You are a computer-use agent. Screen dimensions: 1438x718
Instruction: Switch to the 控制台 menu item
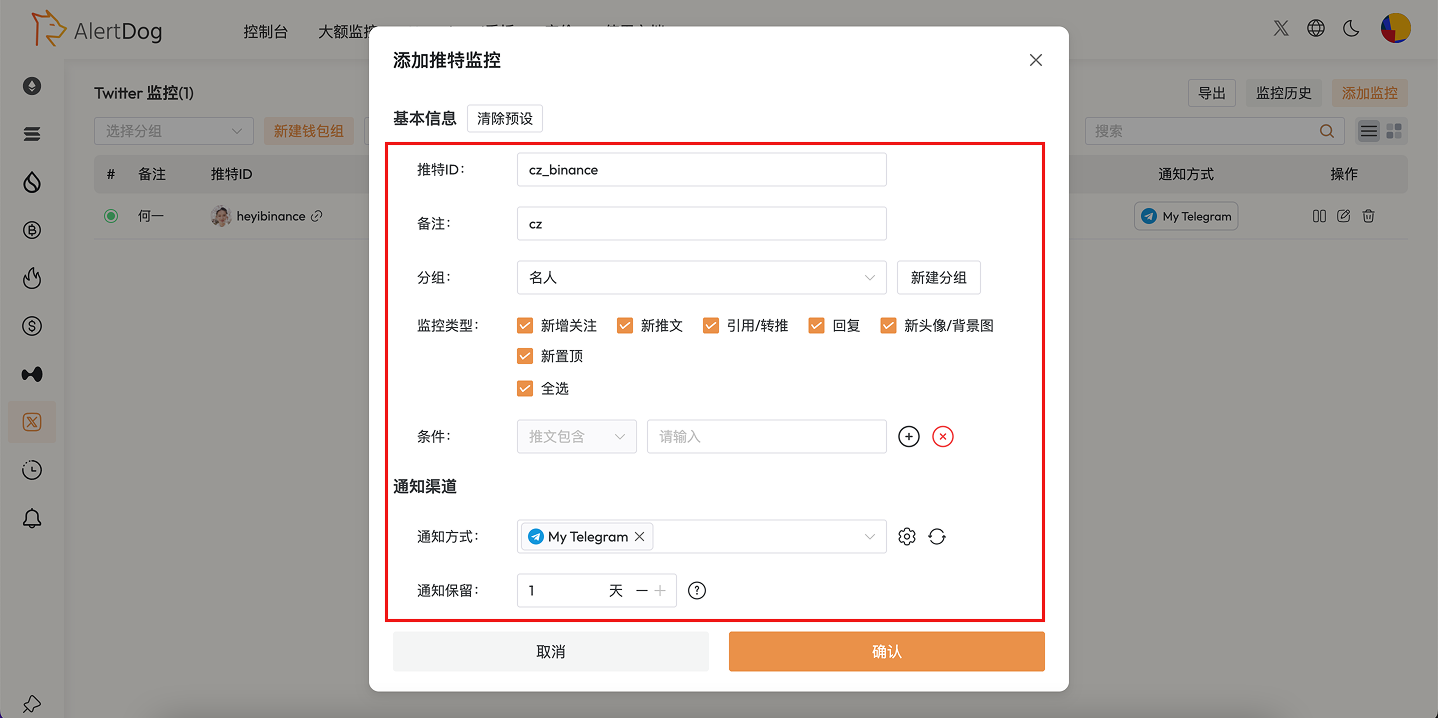[266, 31]
